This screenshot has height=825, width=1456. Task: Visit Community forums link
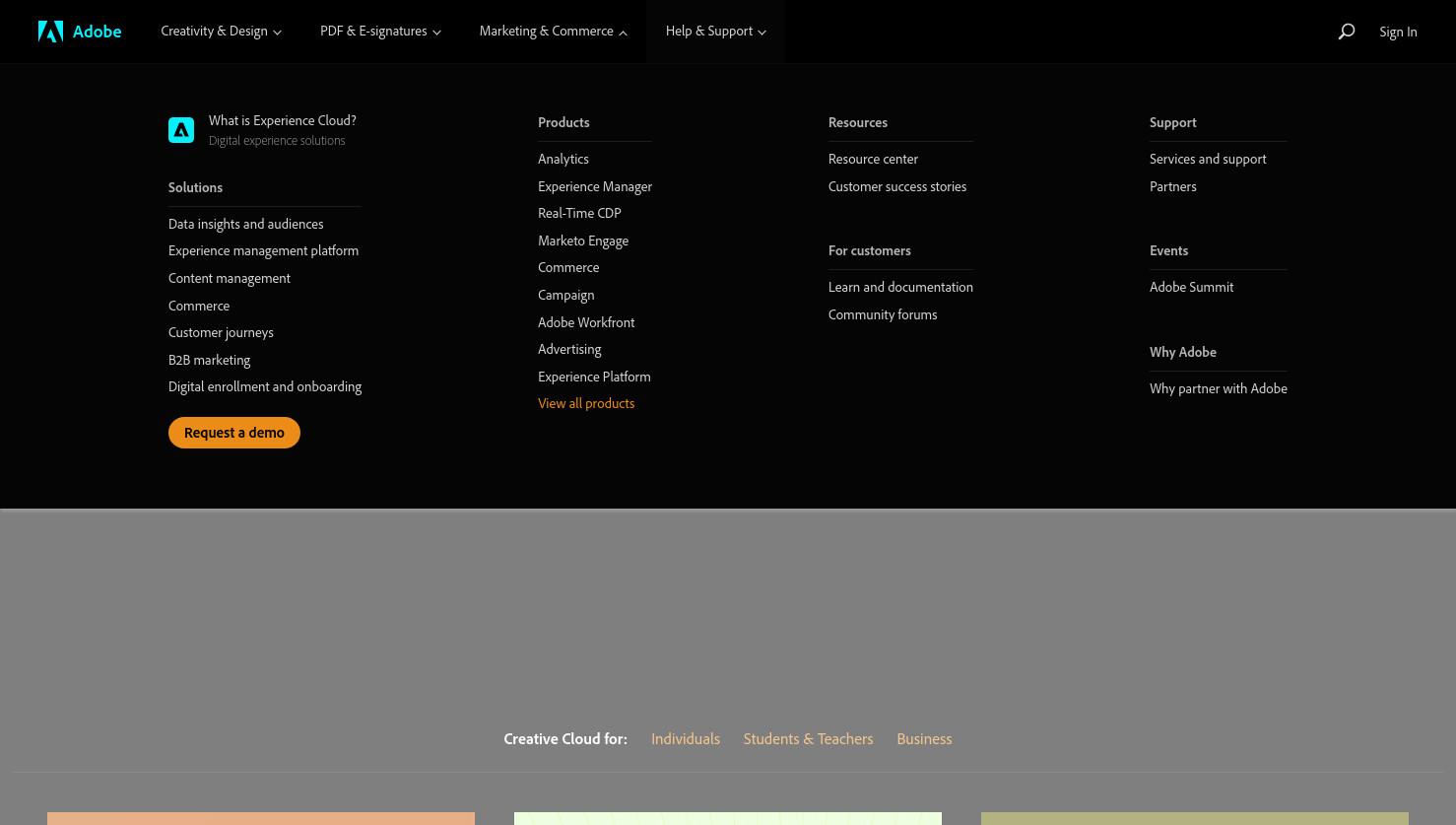pos(883,314)
